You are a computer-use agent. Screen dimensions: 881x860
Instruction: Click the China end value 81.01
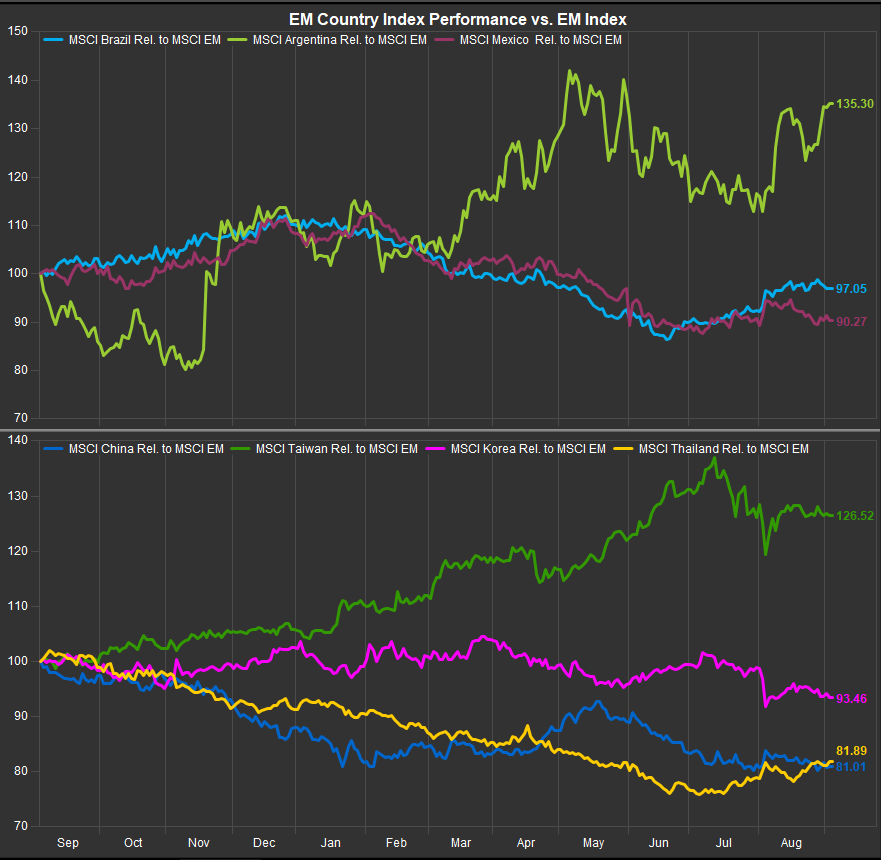[851, 767]
